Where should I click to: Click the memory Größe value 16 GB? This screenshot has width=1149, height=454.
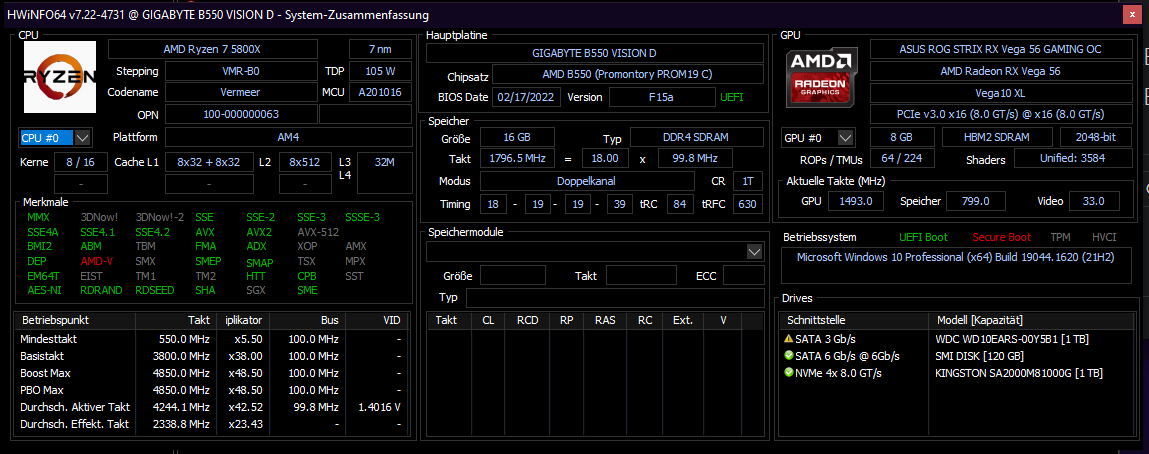point(517,137)
